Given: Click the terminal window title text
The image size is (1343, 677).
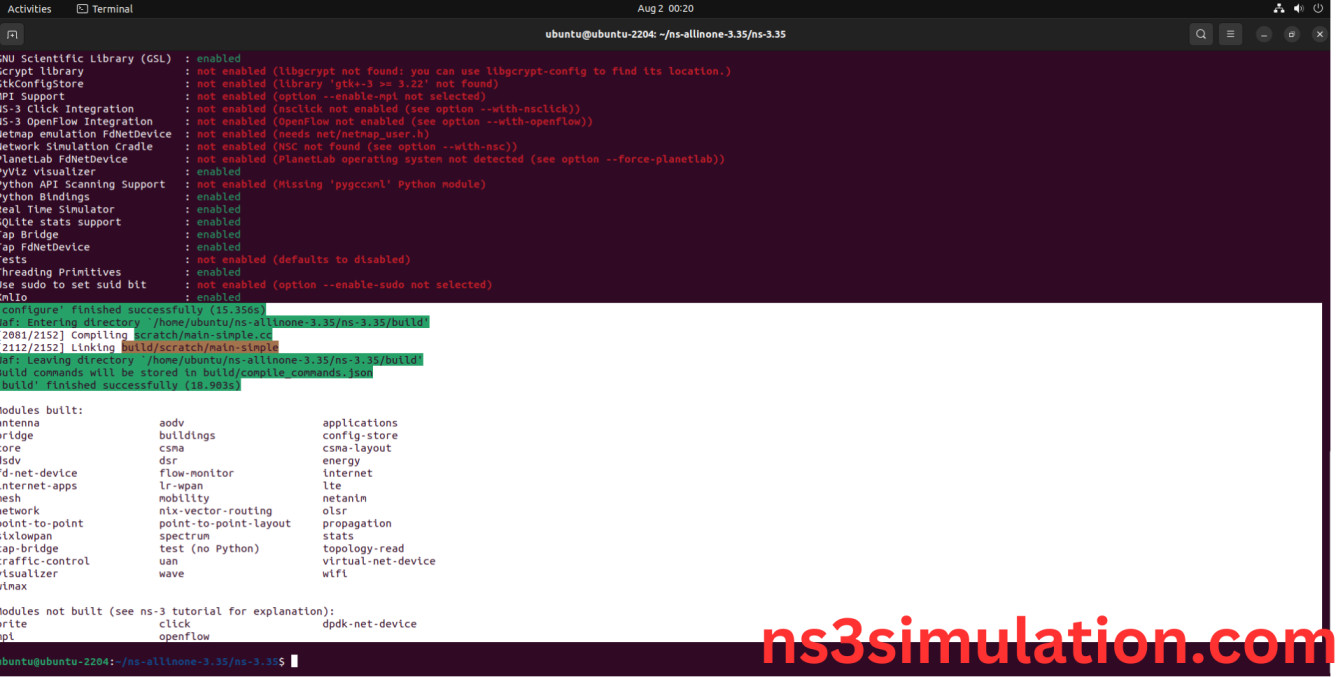Looking at the screenshot, I should tap(665, 34).
